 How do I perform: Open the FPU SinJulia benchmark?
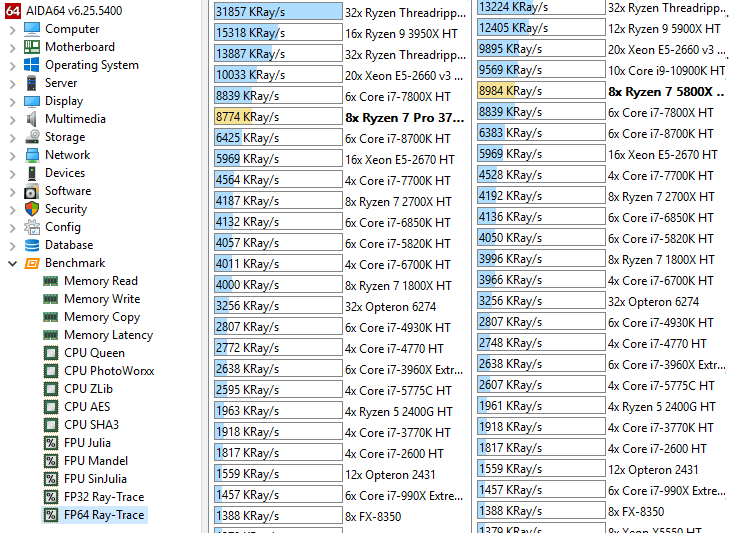(95, 479)
